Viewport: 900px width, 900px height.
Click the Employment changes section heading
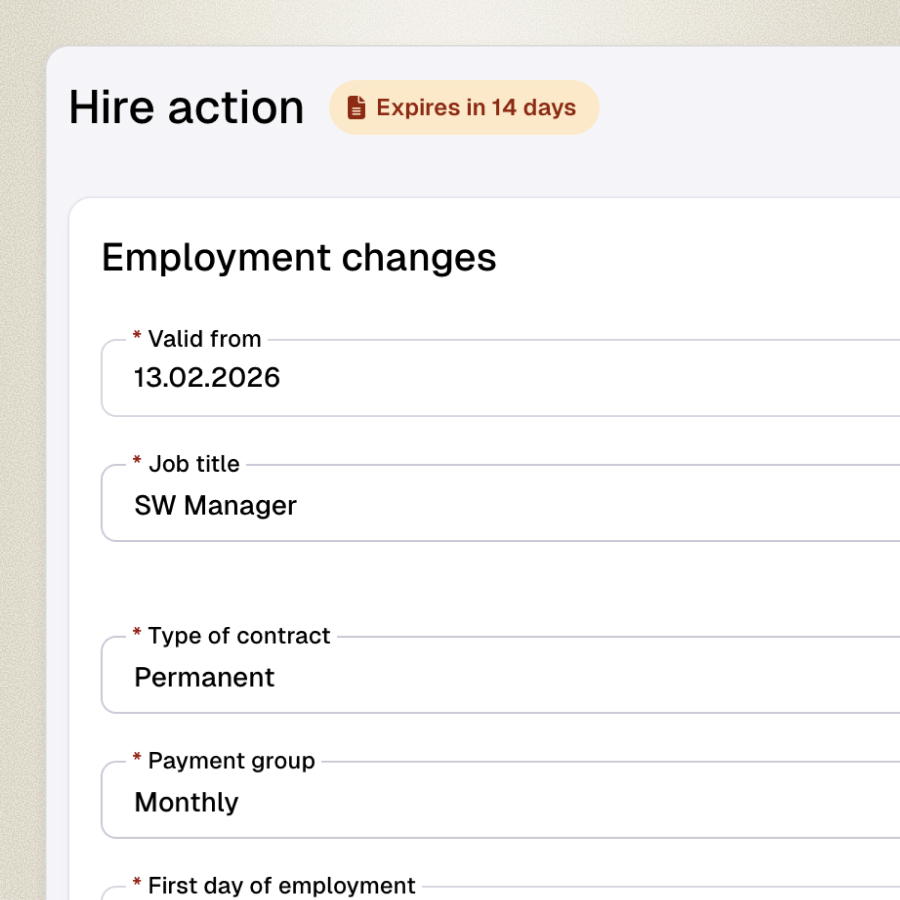click(x=297, y=258)
